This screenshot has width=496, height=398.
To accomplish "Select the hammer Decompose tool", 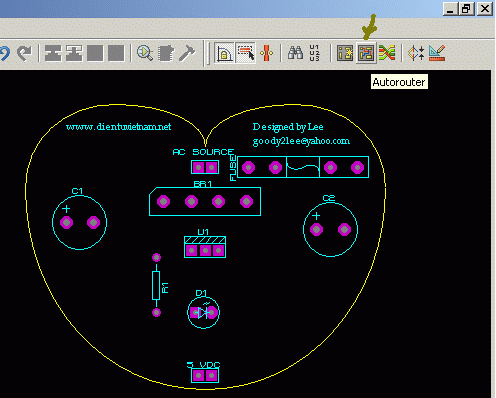I will [x=187, y=53].
